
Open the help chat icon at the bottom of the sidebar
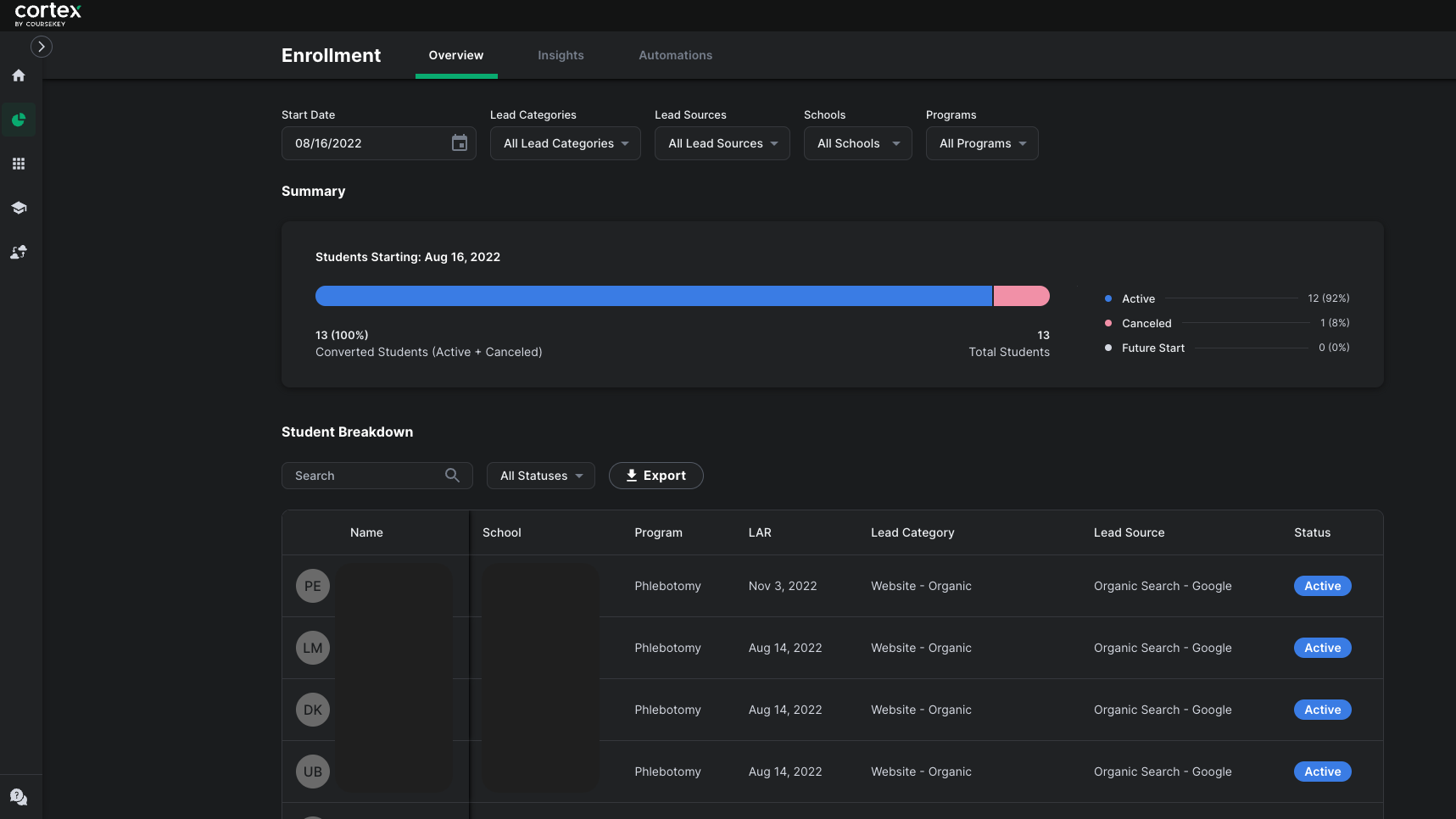click(x=19, y=797)
